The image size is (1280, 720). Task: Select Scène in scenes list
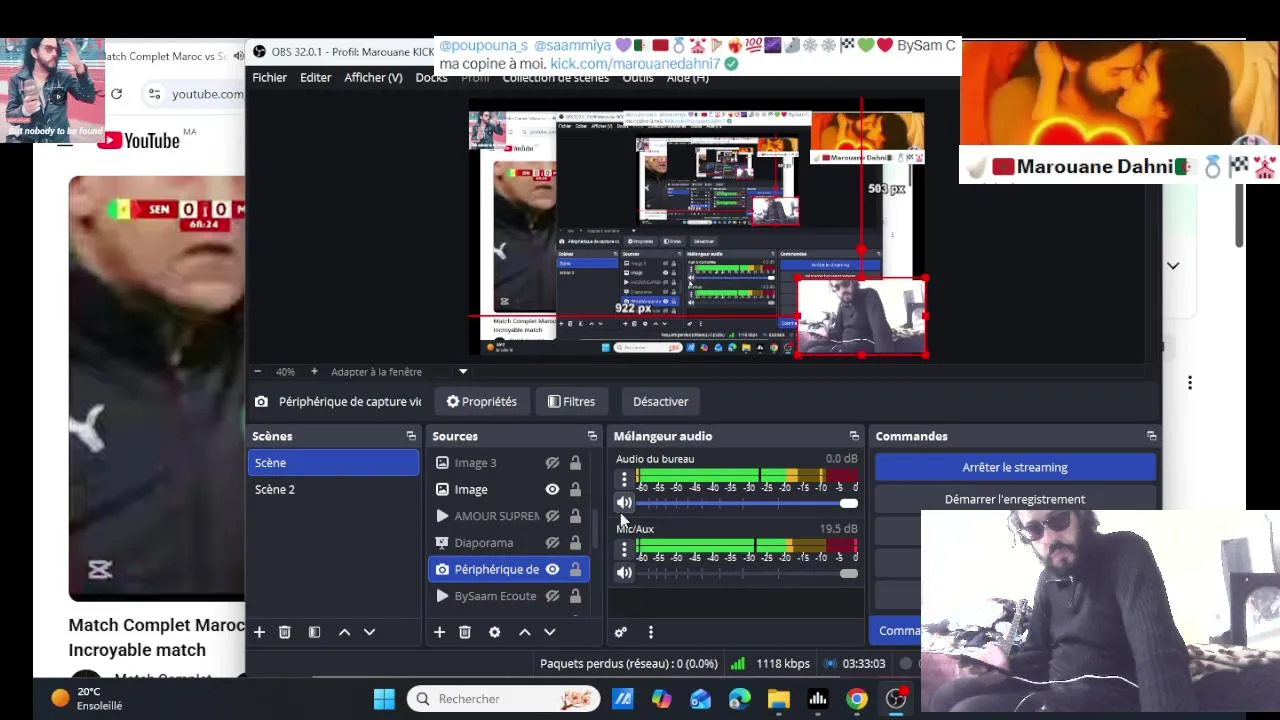[333, 463]
